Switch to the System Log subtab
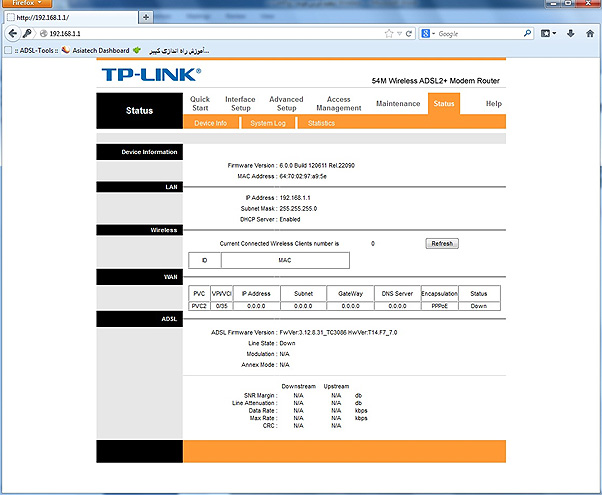 point(268,123)
